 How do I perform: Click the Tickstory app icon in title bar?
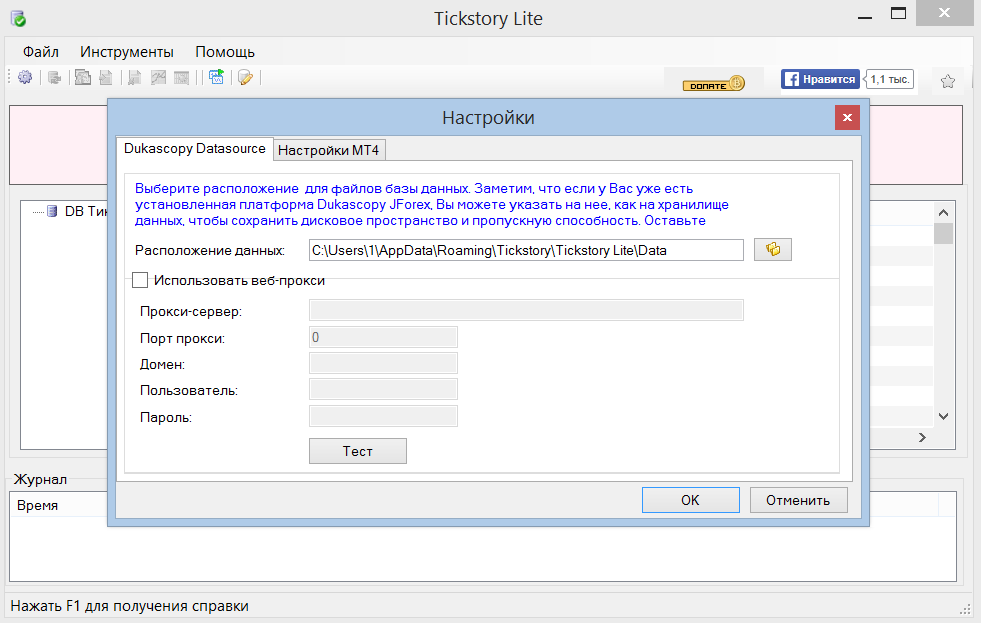click(x=18, y=19)
